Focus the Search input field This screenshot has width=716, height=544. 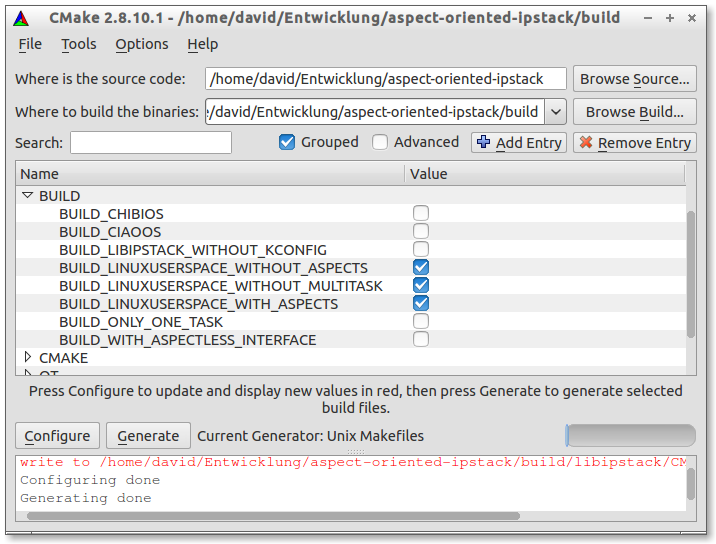pyautogui.click(x=151, y=143)
